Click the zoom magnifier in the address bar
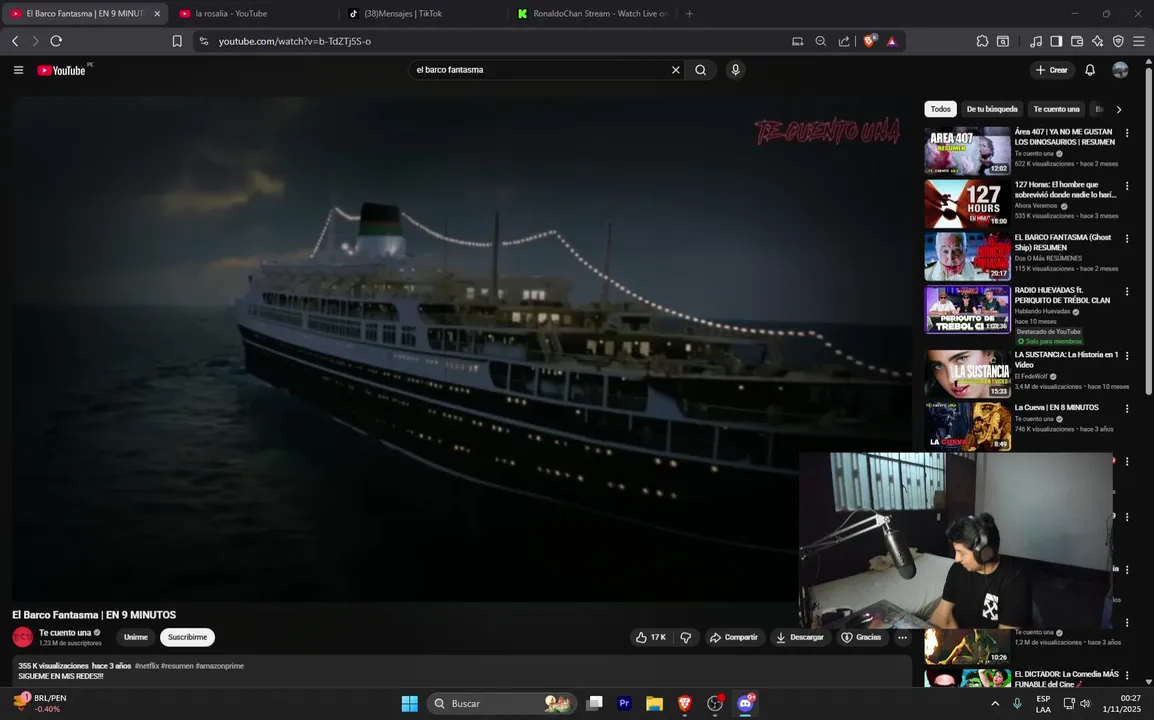Image resolution: width=1154 pixels, height=720 pixels. pyautogui.click(x=821, y=41)
